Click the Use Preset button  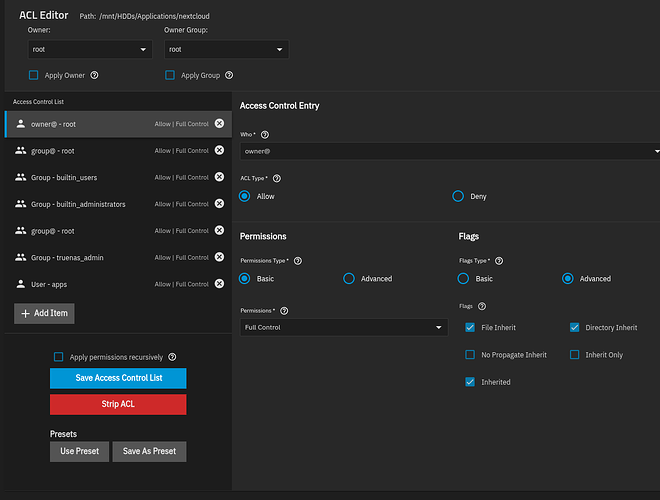point(79,451)
